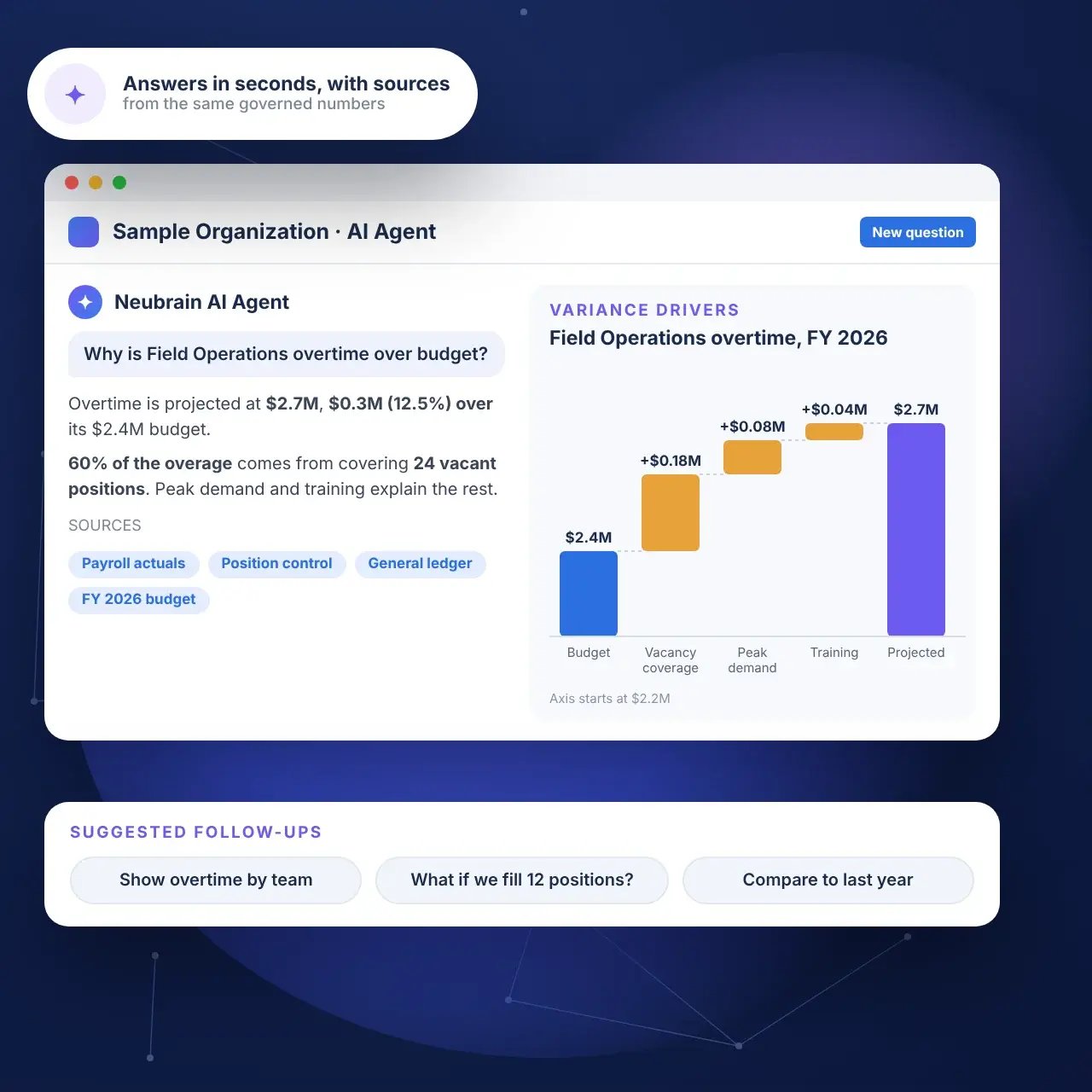
Task: Click the chart title Field Operations overtime, FY 2026
Action: [718, 338]
